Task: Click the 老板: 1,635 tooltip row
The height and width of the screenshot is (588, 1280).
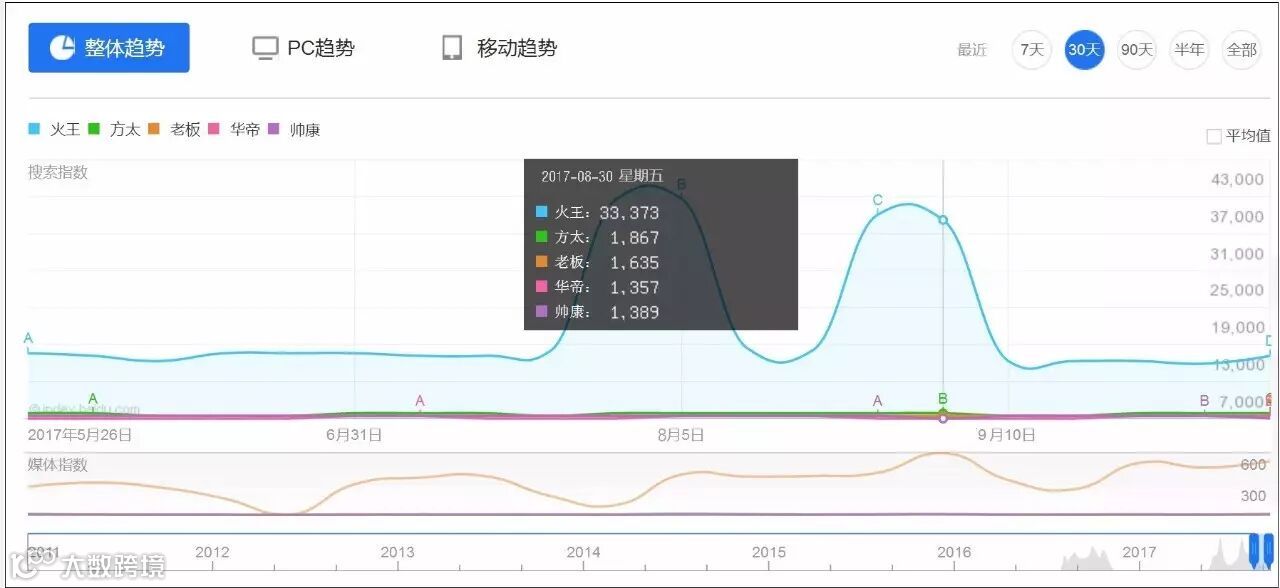Action: 598,262
